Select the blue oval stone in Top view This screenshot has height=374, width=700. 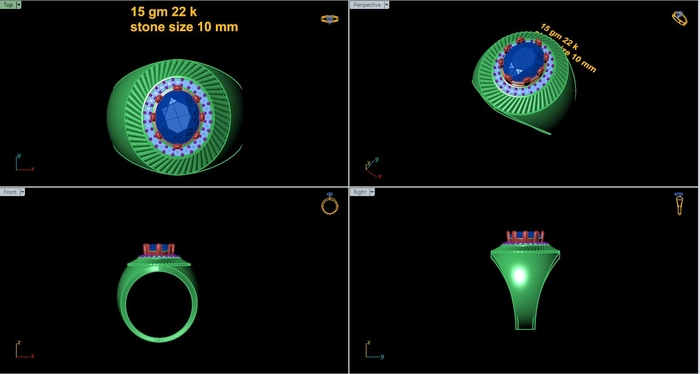(x=178, y=117)
